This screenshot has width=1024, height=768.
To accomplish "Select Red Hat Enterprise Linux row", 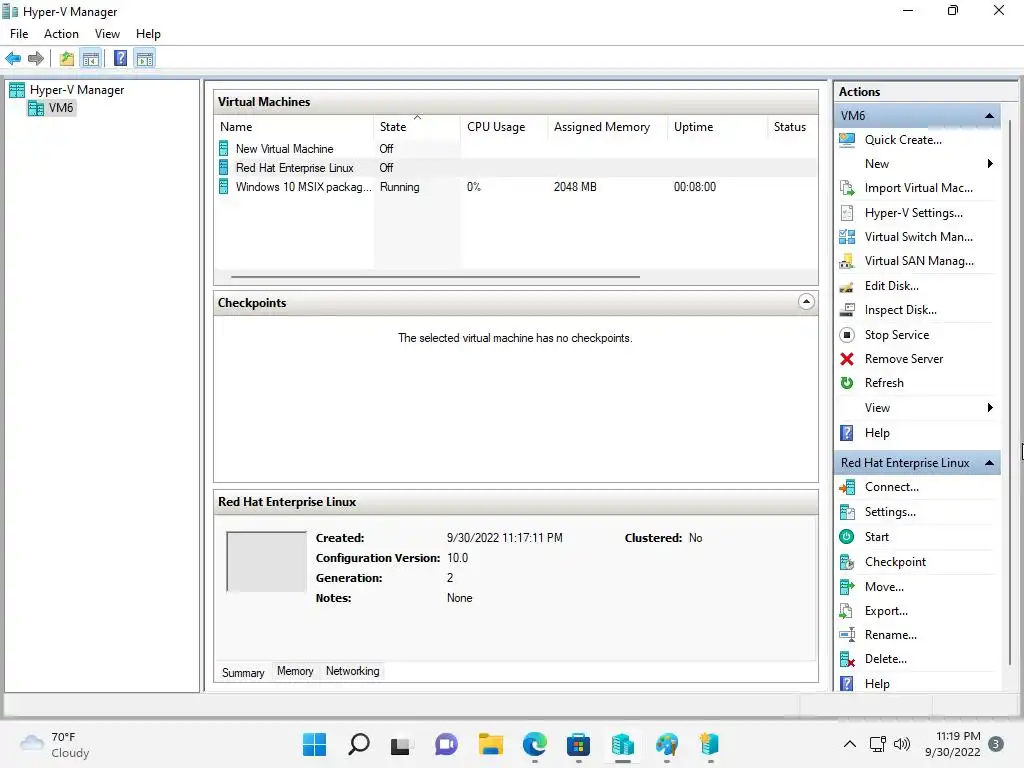I will tap(516, 168).
